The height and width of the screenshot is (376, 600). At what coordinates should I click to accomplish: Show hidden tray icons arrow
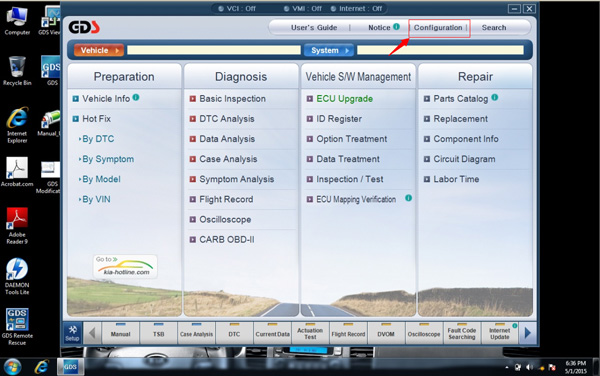[507, 368]
